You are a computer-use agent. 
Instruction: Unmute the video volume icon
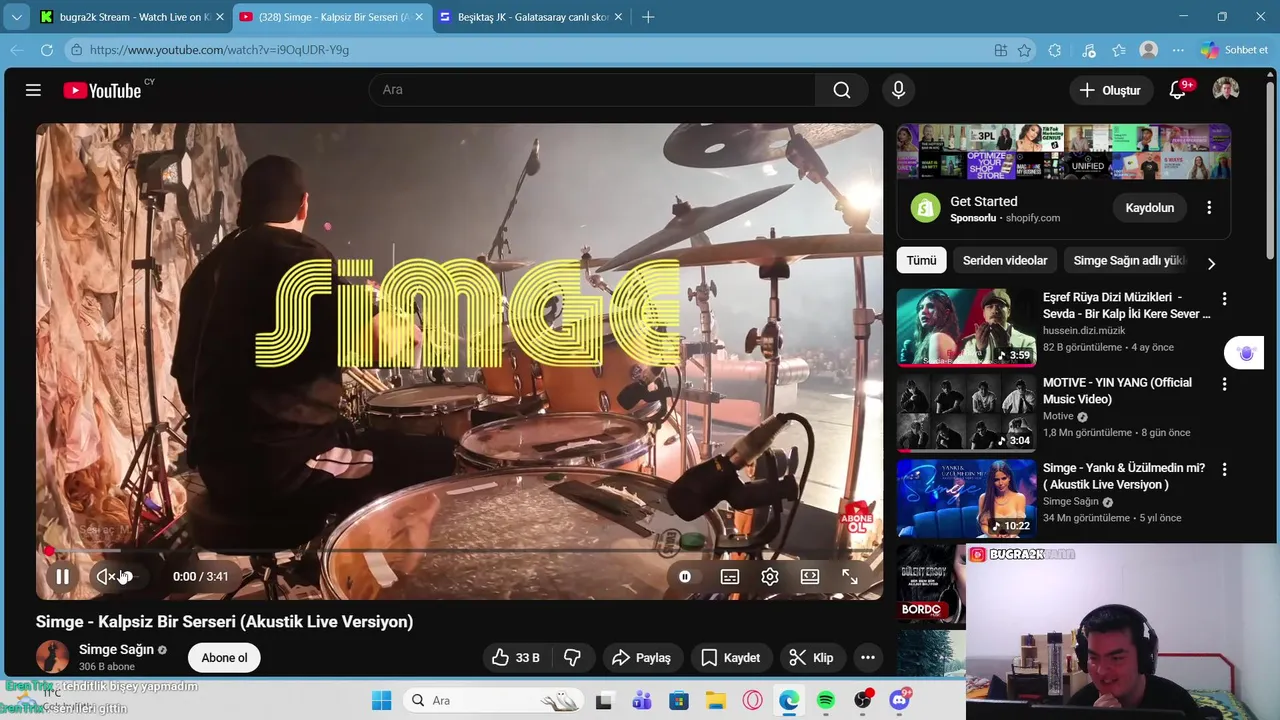pyautogui.click(x=105, y=577)
